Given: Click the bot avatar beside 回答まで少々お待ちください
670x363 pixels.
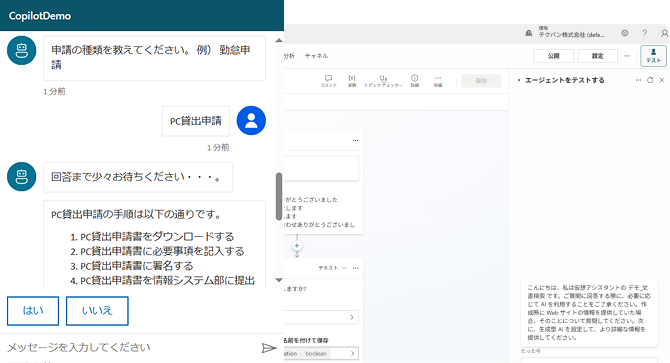Looking at the screenshot, I should (x=21, y=176).
